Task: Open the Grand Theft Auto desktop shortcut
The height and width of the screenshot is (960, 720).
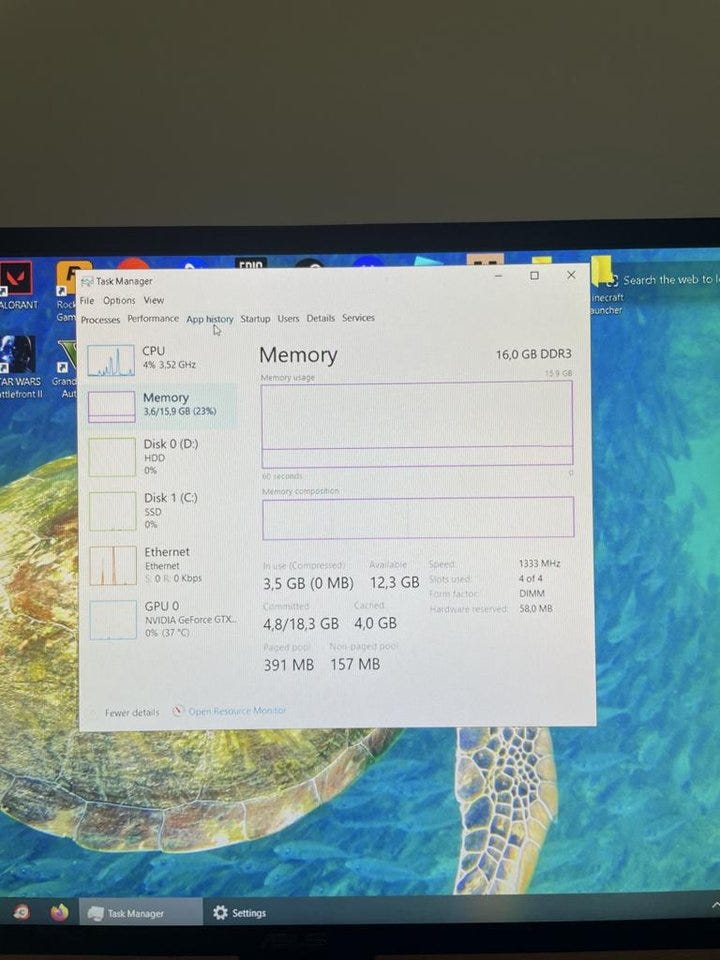Action: pyautogui.click(x=65, y=369)
